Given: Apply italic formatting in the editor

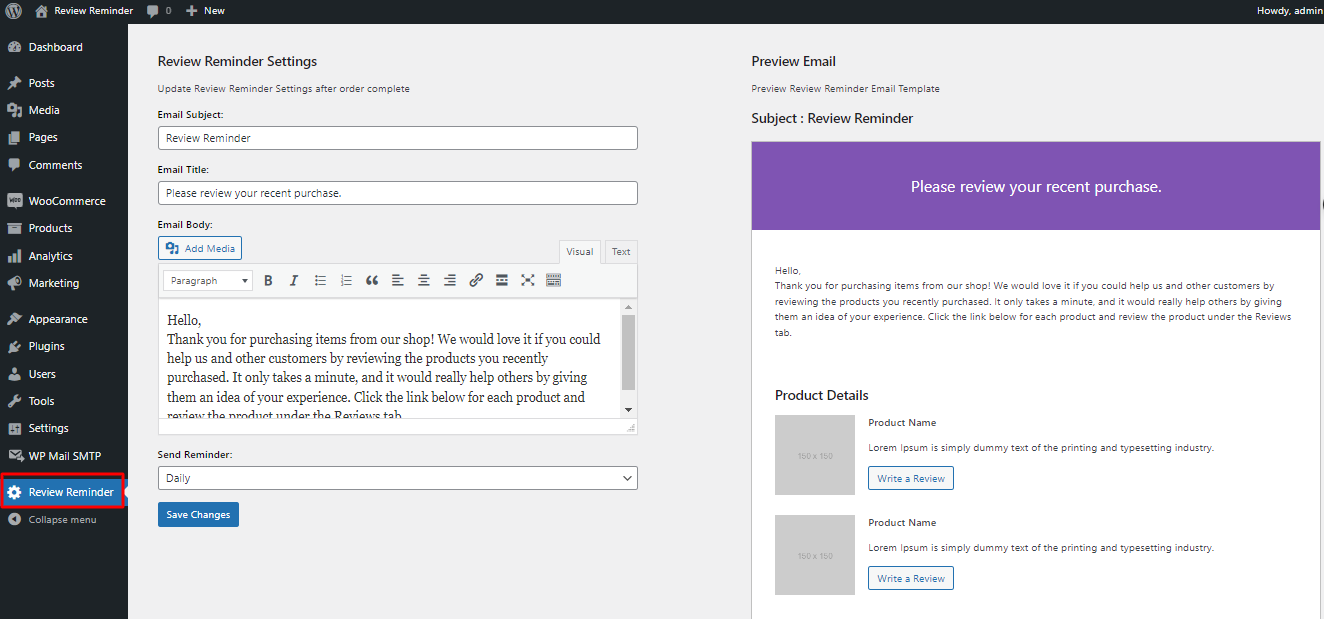Looking at the screenshot, I should point(294,281).
